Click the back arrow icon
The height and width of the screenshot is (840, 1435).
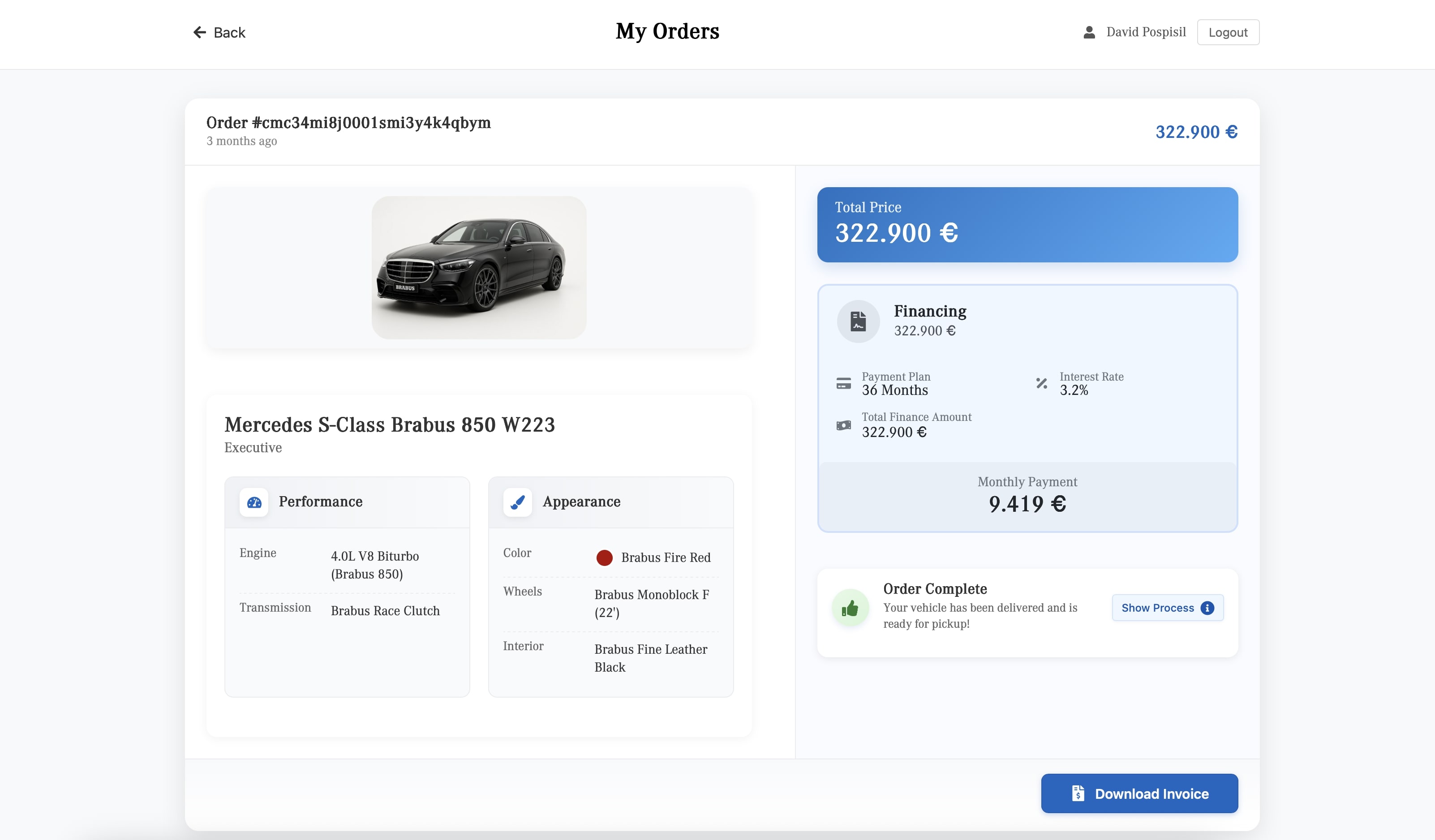click(199, 32)
